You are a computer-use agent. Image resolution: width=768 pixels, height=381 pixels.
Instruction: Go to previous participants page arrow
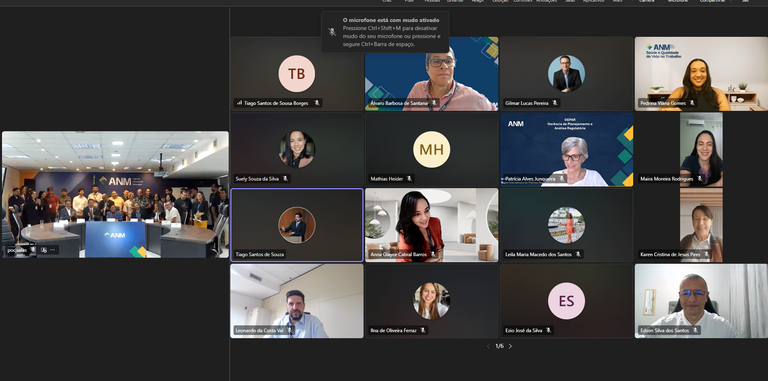click(488, 346)
